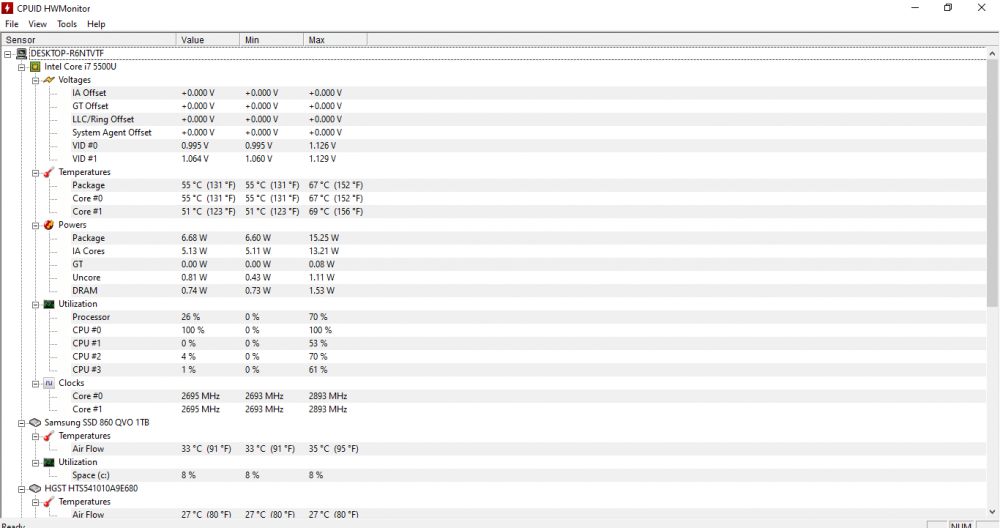Click the DESKTOP-R6NTVTF computer icon
Image resolution: width=1000 pixels, height=528 pixels.
coord(22,54)
